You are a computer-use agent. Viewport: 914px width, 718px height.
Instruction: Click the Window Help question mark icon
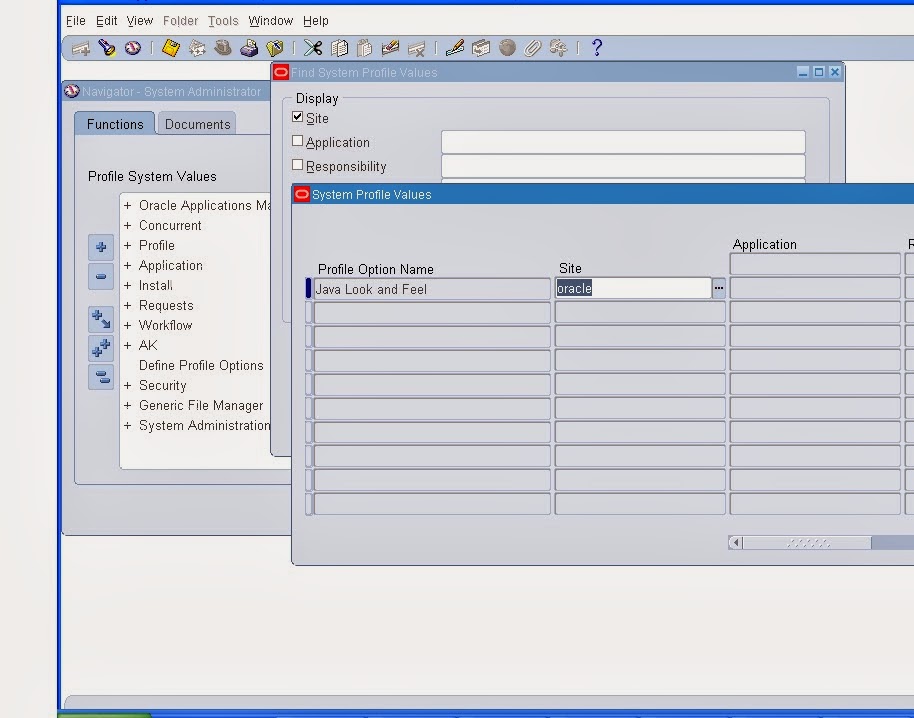point(596,48)
